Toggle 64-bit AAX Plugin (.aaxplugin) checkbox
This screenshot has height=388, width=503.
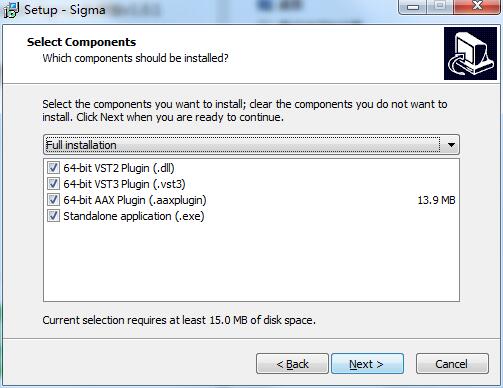pos(53,200)
